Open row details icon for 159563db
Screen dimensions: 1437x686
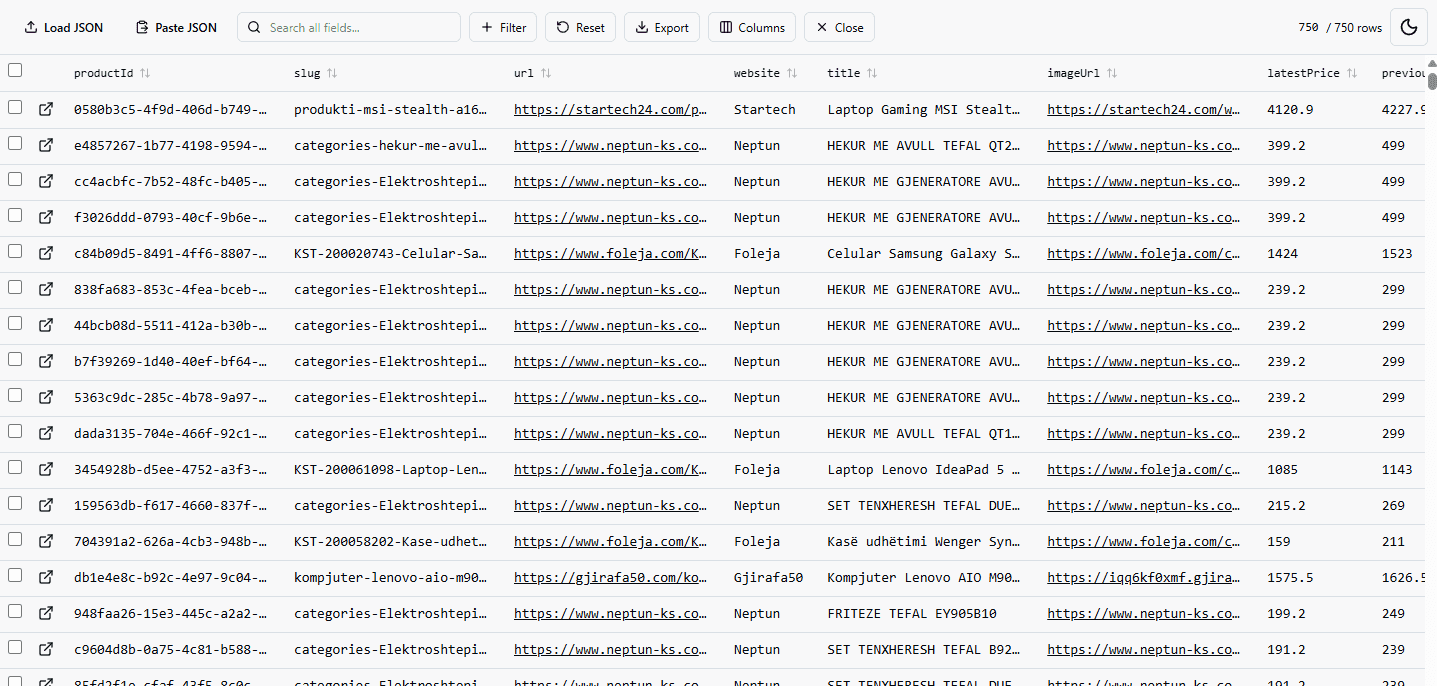(x=46, y=505)
